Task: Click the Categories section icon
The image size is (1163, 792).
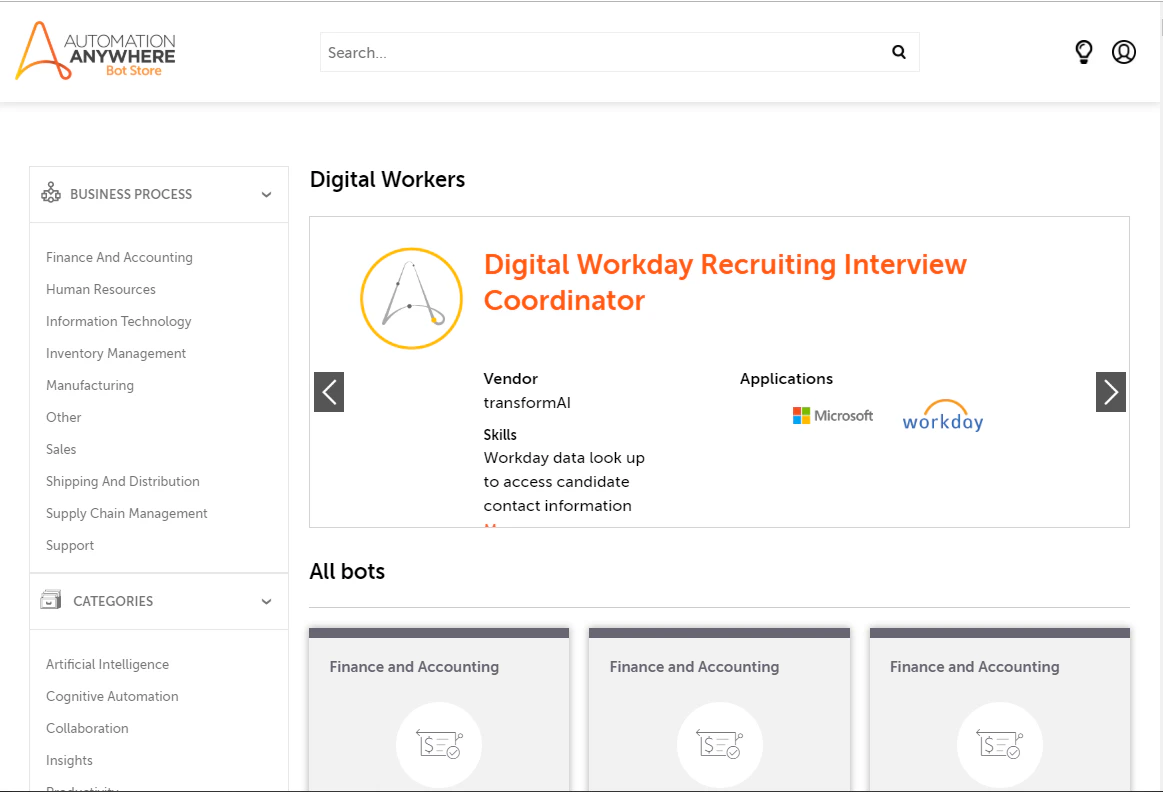Action: [50, 599]
